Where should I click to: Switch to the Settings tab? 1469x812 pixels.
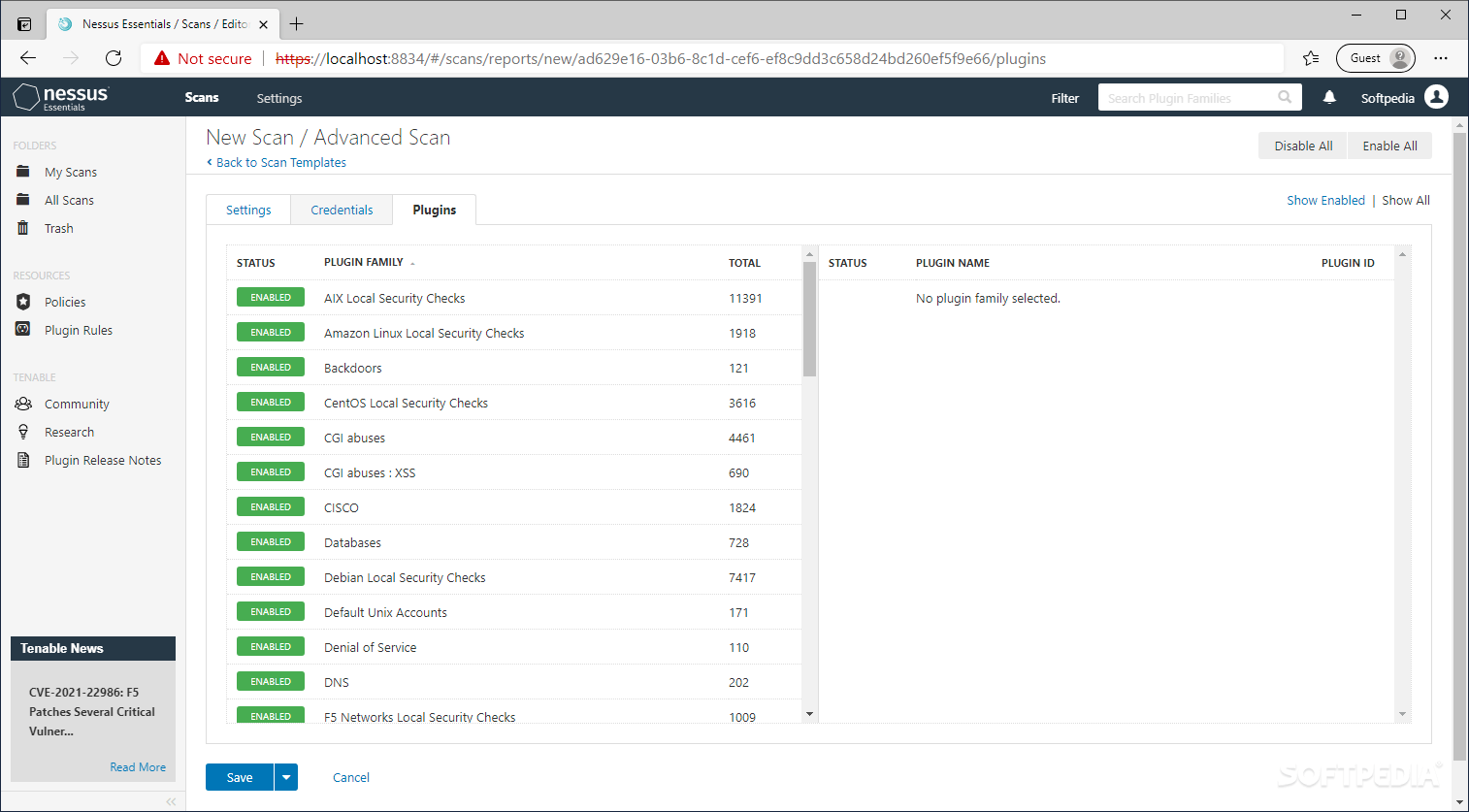[248, 210]
